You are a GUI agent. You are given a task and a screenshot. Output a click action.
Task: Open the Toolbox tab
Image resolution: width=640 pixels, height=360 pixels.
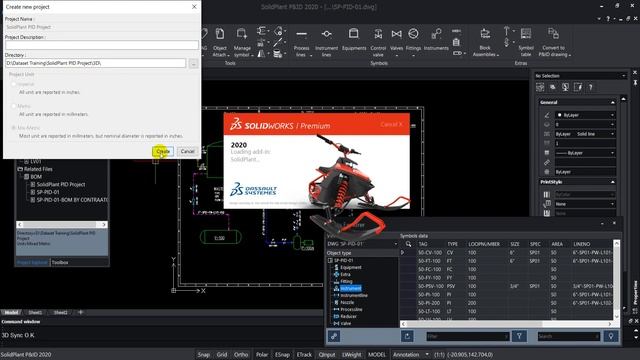pyautogui.click(x=60, y=262)
